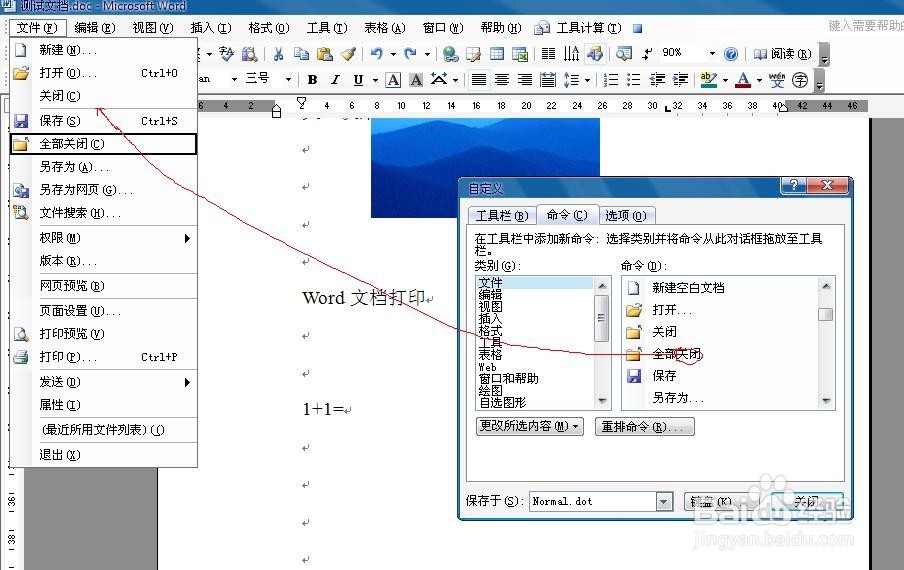Viewport: 904px width, 570px height.
Task: Click the Paste clipboard icon
Action: pyautogui.click(x=325, y=54)
